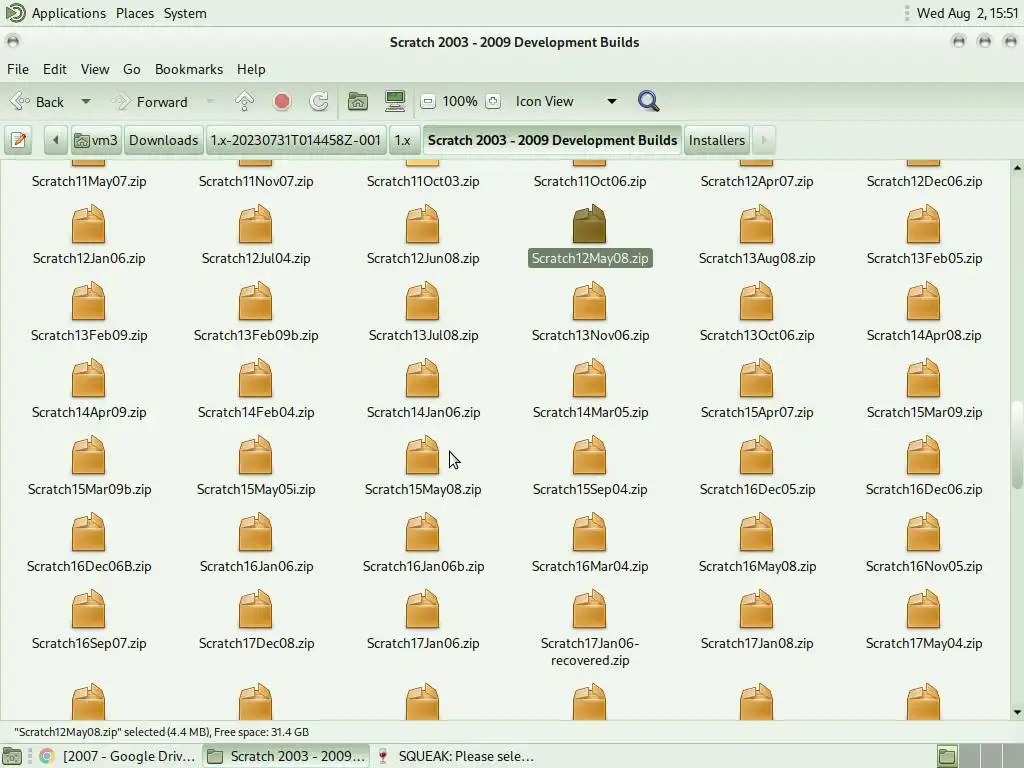
Task: Click the Back button
Action: pos(39,101)
